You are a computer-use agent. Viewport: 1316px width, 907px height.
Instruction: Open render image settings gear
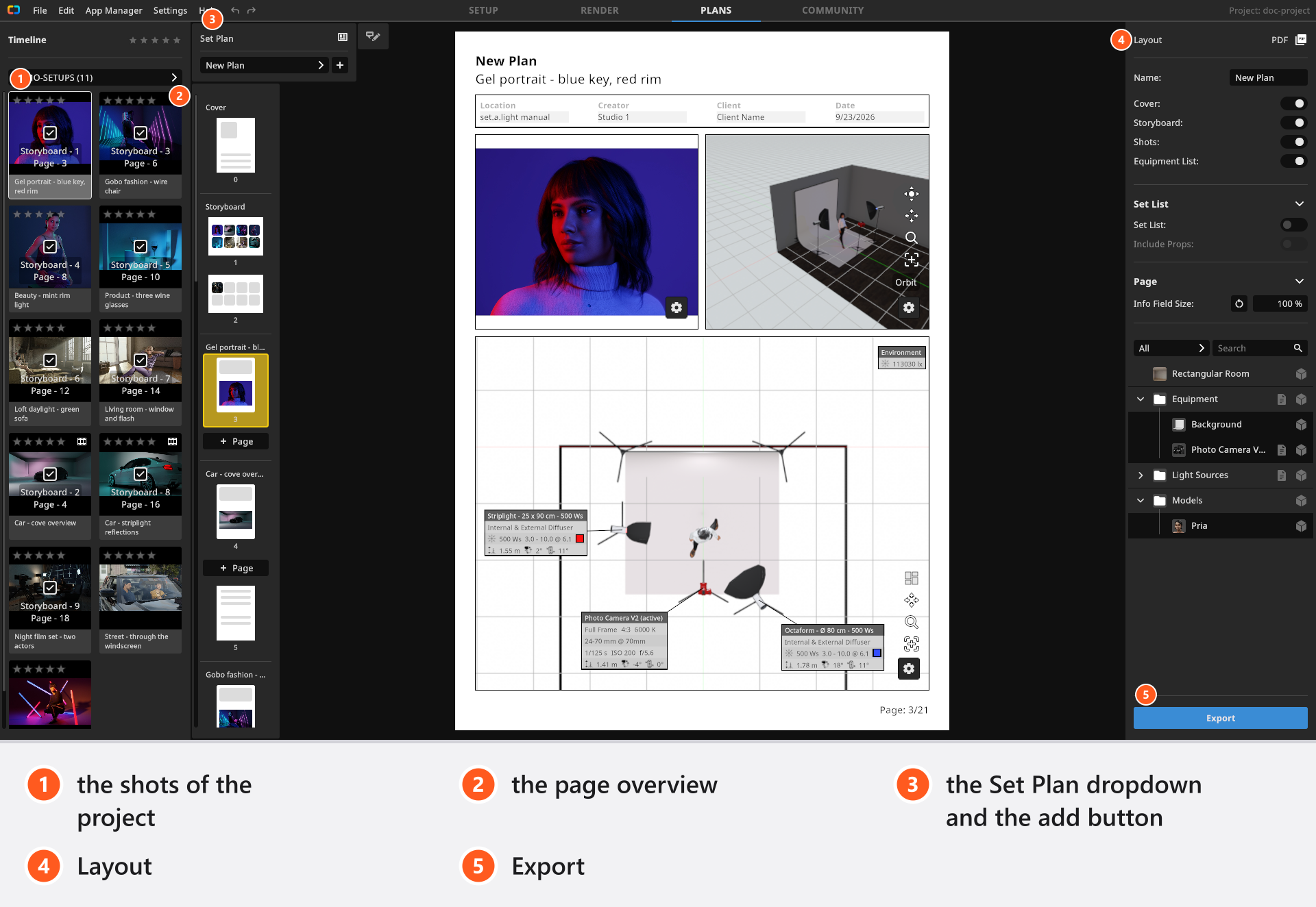[x=677, y=308]
